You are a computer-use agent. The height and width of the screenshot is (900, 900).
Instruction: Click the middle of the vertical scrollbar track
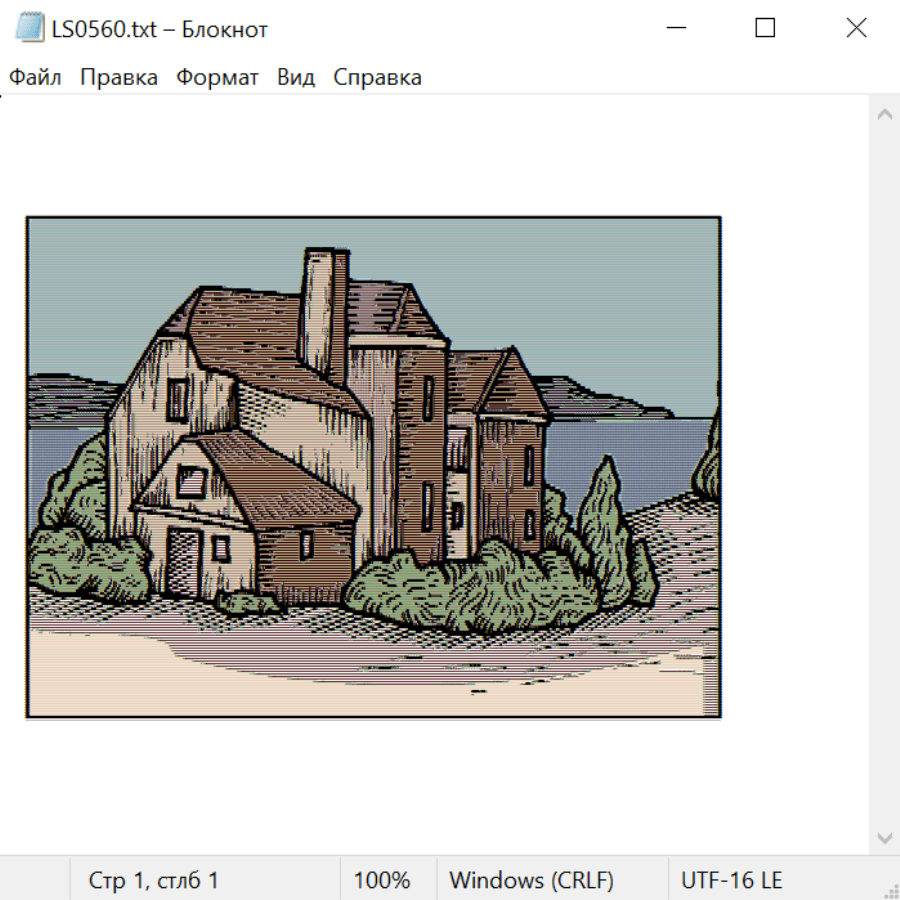pos(884,476)
